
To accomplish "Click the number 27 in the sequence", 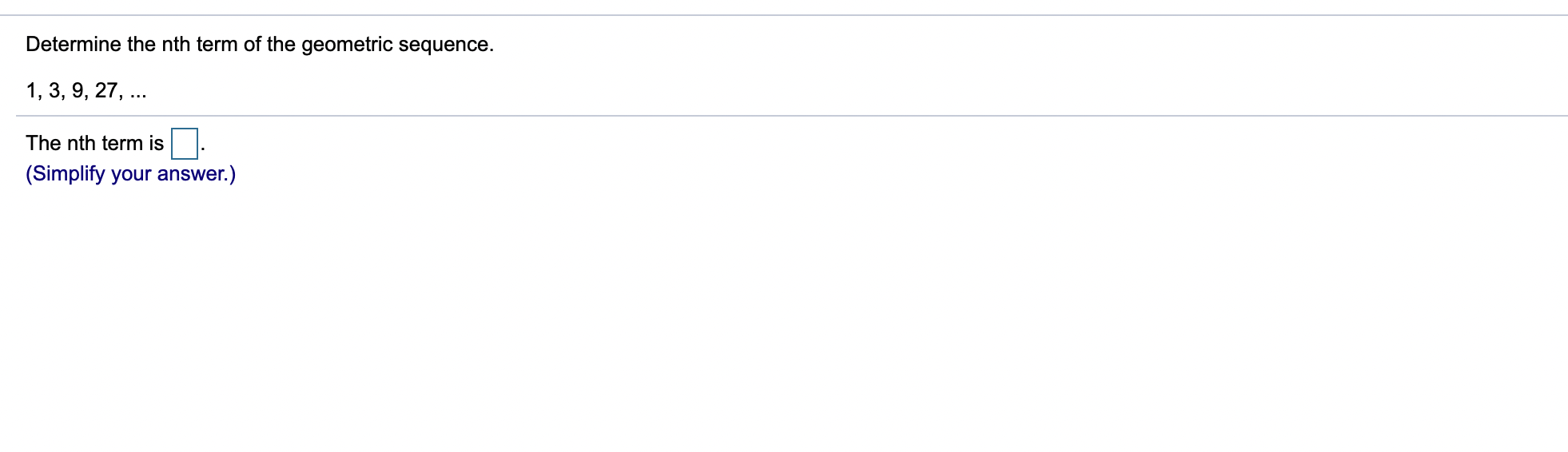I will point(106,91).
